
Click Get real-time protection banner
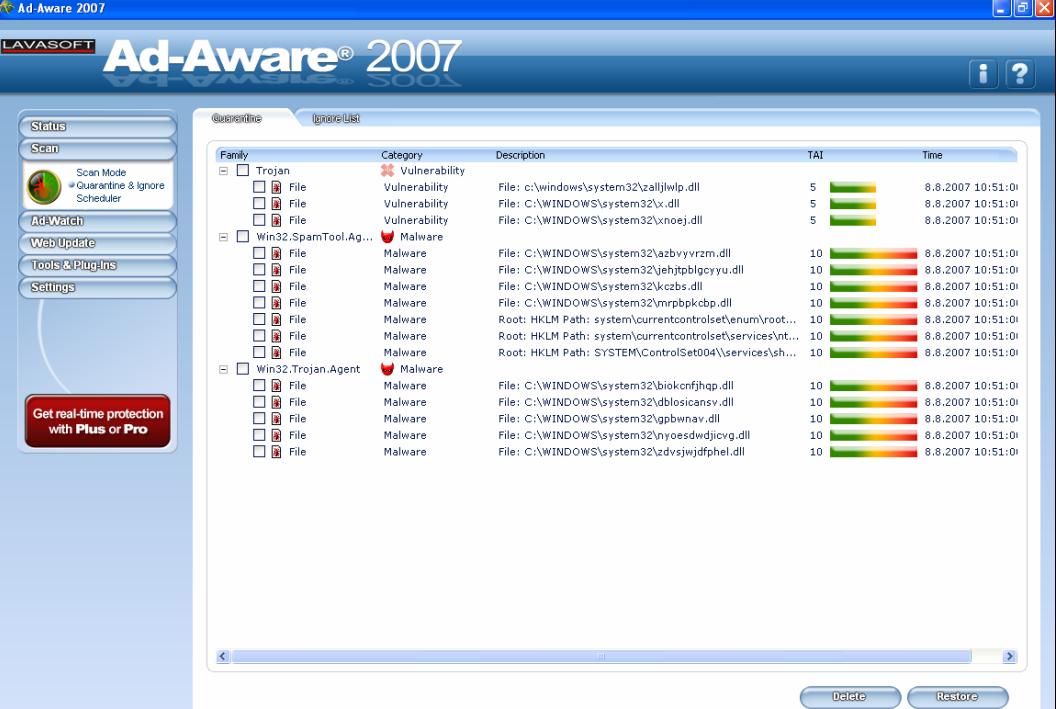[98, 421]
